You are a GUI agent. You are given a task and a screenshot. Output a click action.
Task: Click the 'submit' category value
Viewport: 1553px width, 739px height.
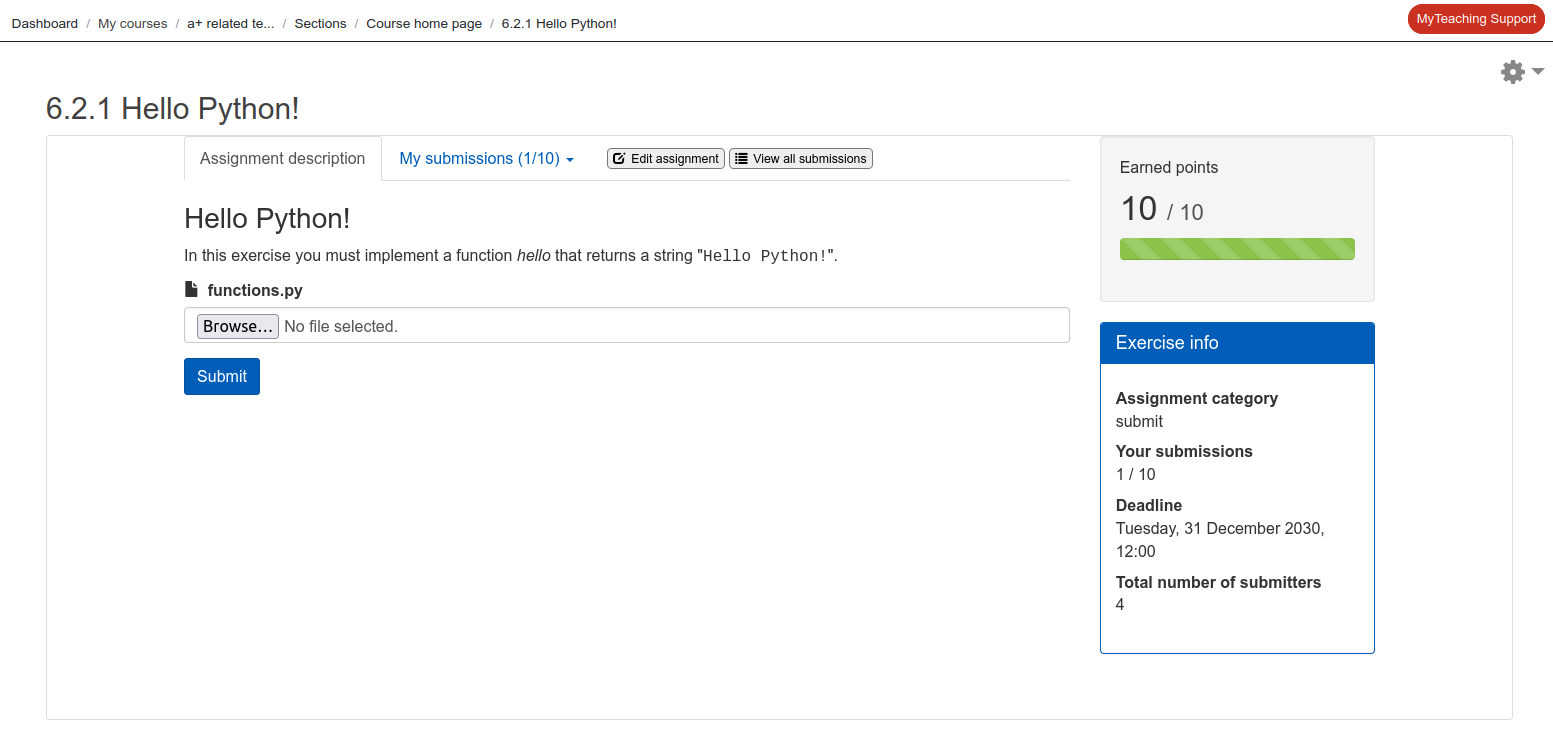click(1139, 421)
